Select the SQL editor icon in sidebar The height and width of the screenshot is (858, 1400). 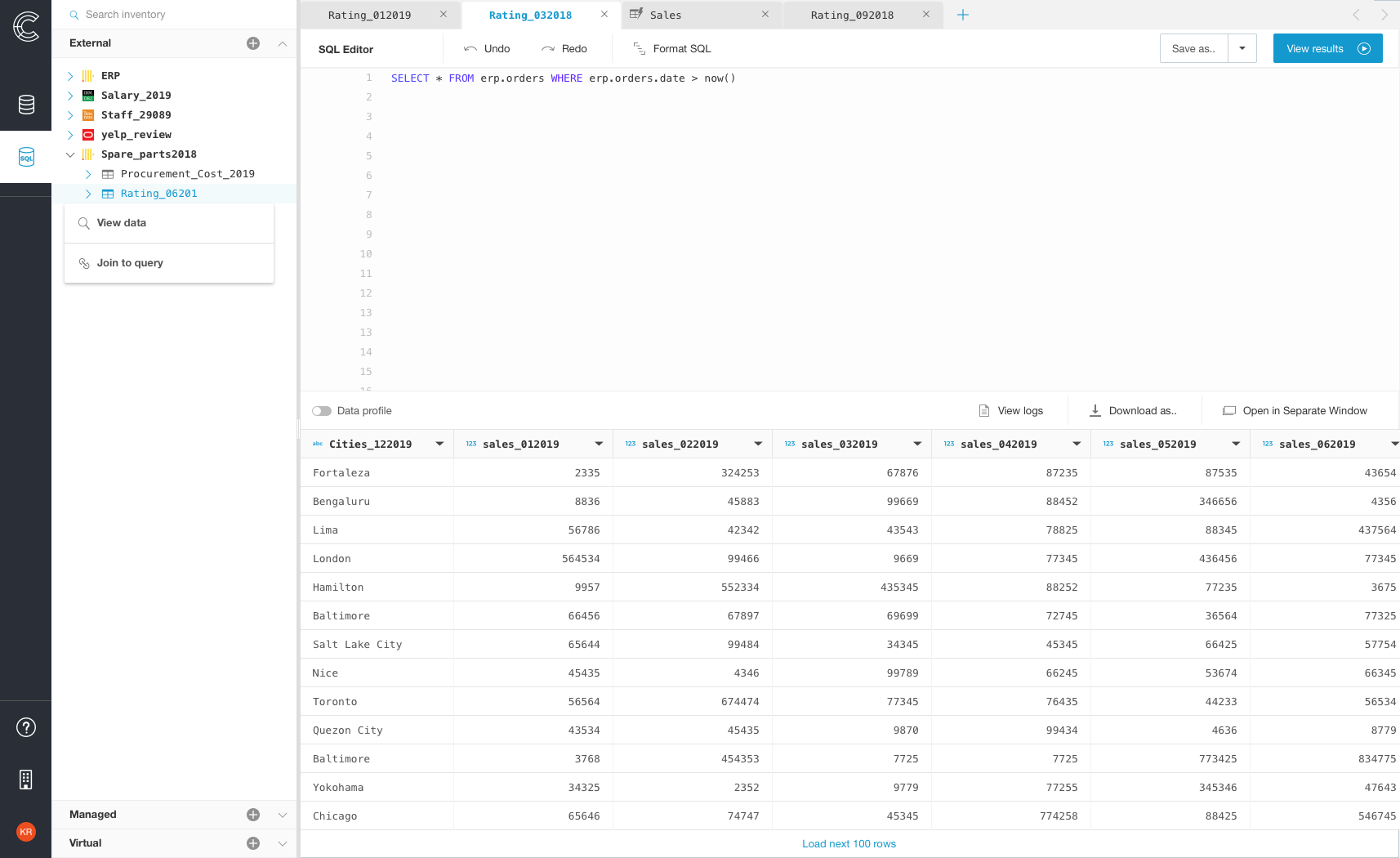[26, 157]
